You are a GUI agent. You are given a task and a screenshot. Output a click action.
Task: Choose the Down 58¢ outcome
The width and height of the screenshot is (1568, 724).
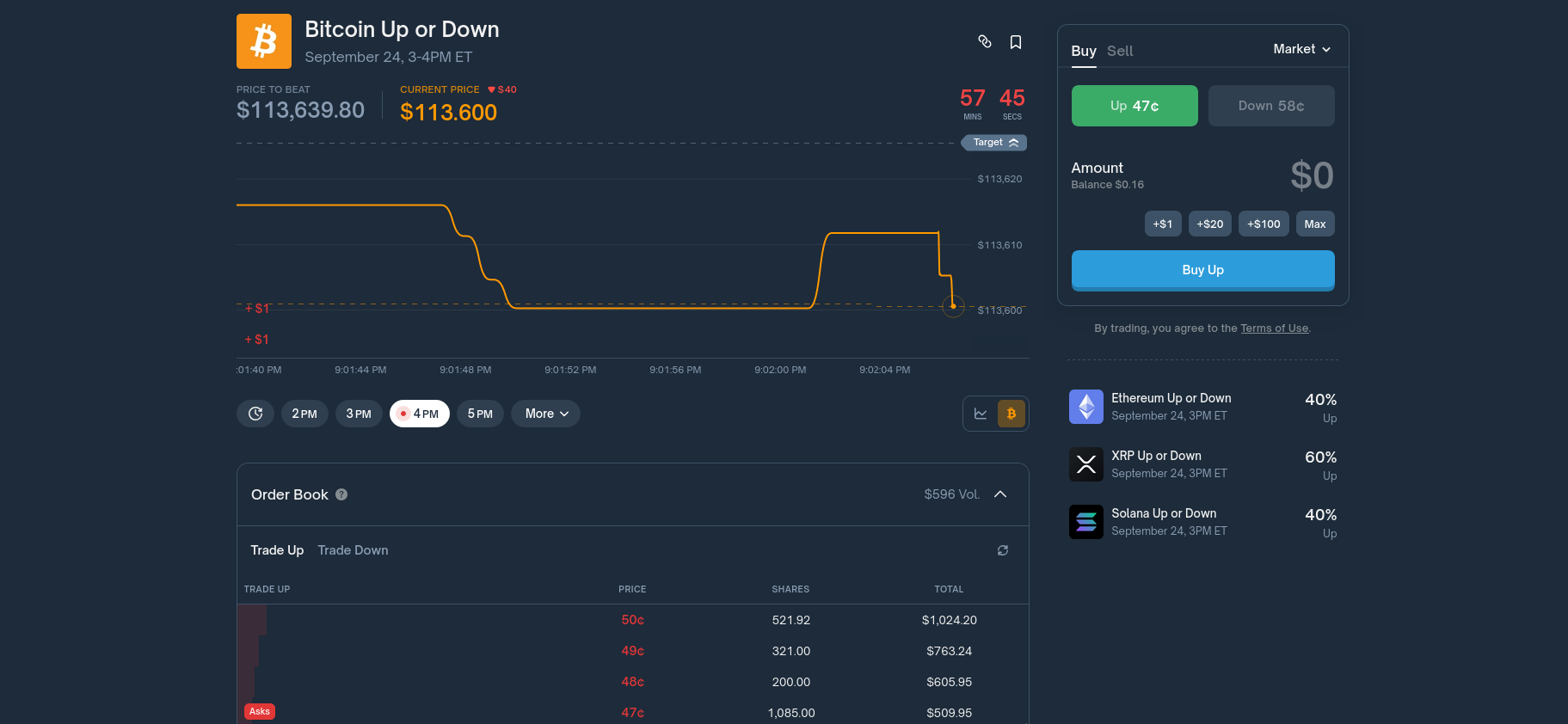1271,106
